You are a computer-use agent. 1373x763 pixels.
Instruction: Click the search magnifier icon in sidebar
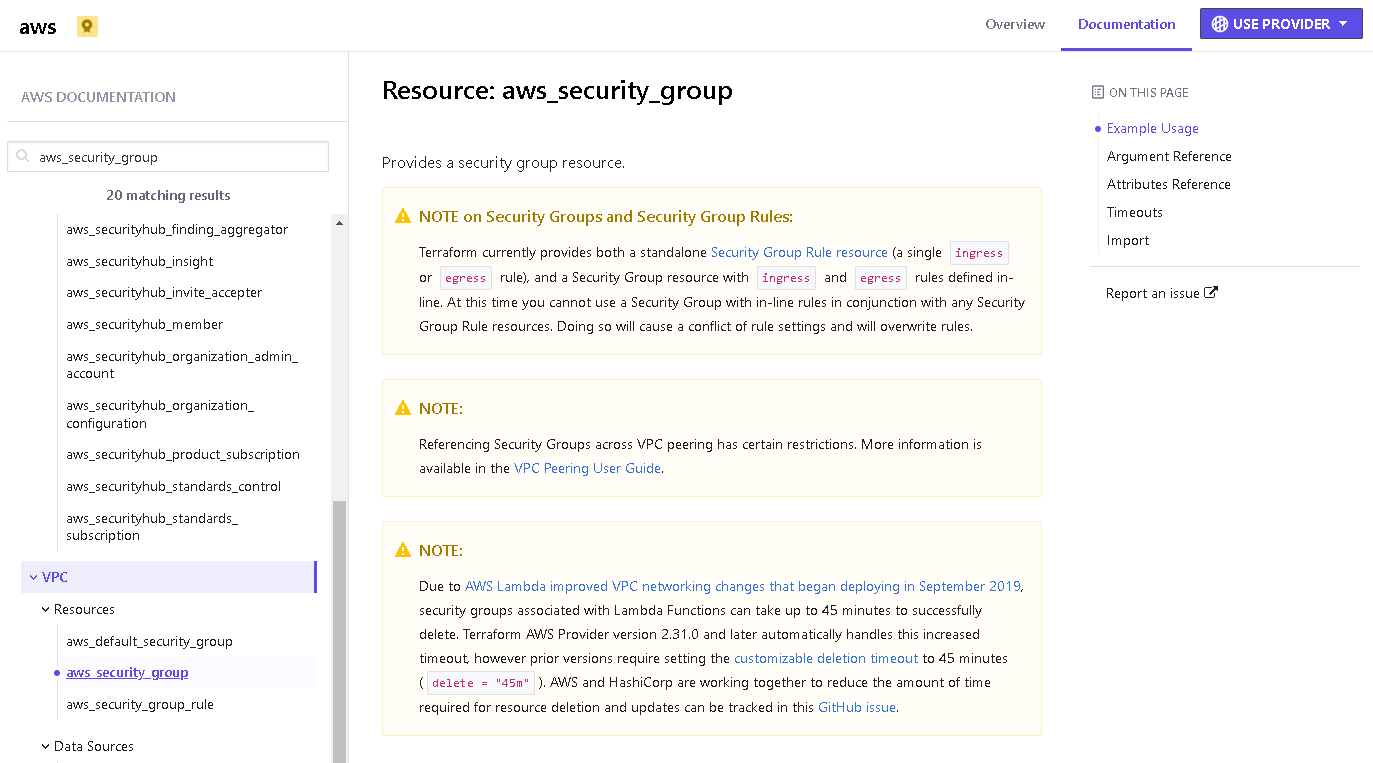click(23, 157)
